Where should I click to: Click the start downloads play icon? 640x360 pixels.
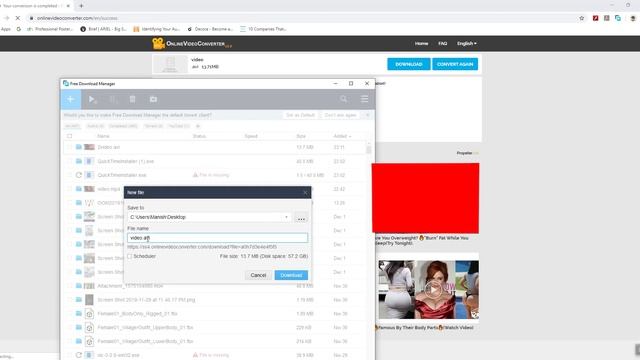click(92, 99)
